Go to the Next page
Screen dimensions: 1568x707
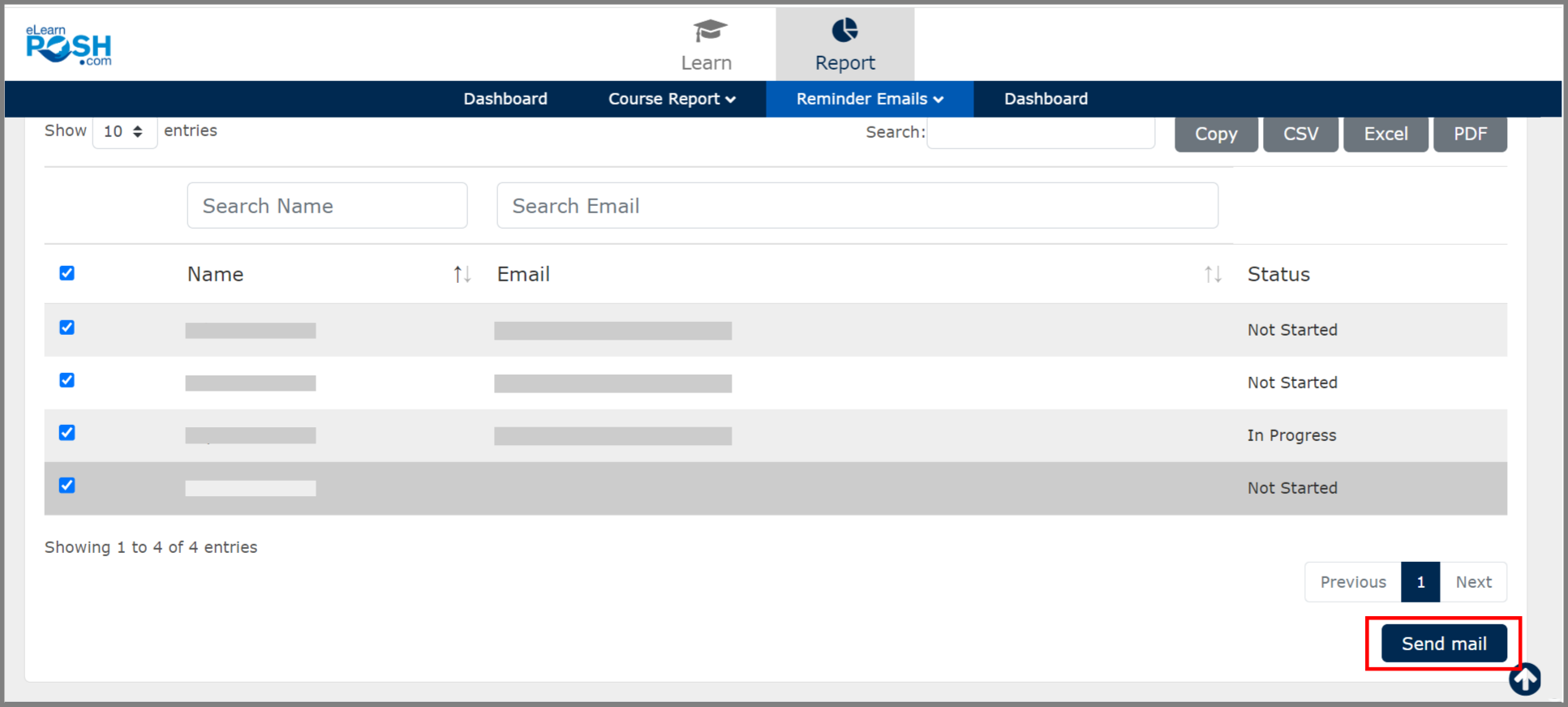[1473, 582]
